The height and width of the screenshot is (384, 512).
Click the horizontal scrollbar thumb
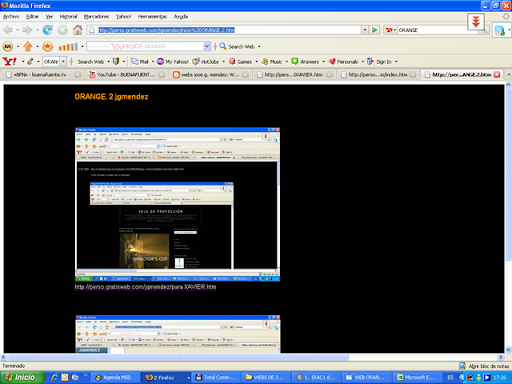coord(177,357)
